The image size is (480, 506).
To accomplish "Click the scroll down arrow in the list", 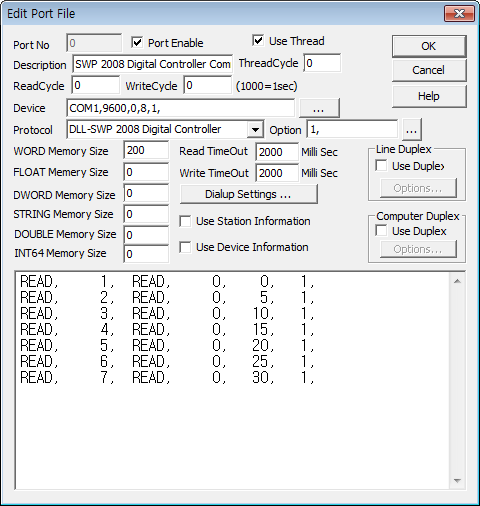I will [457, 480].
